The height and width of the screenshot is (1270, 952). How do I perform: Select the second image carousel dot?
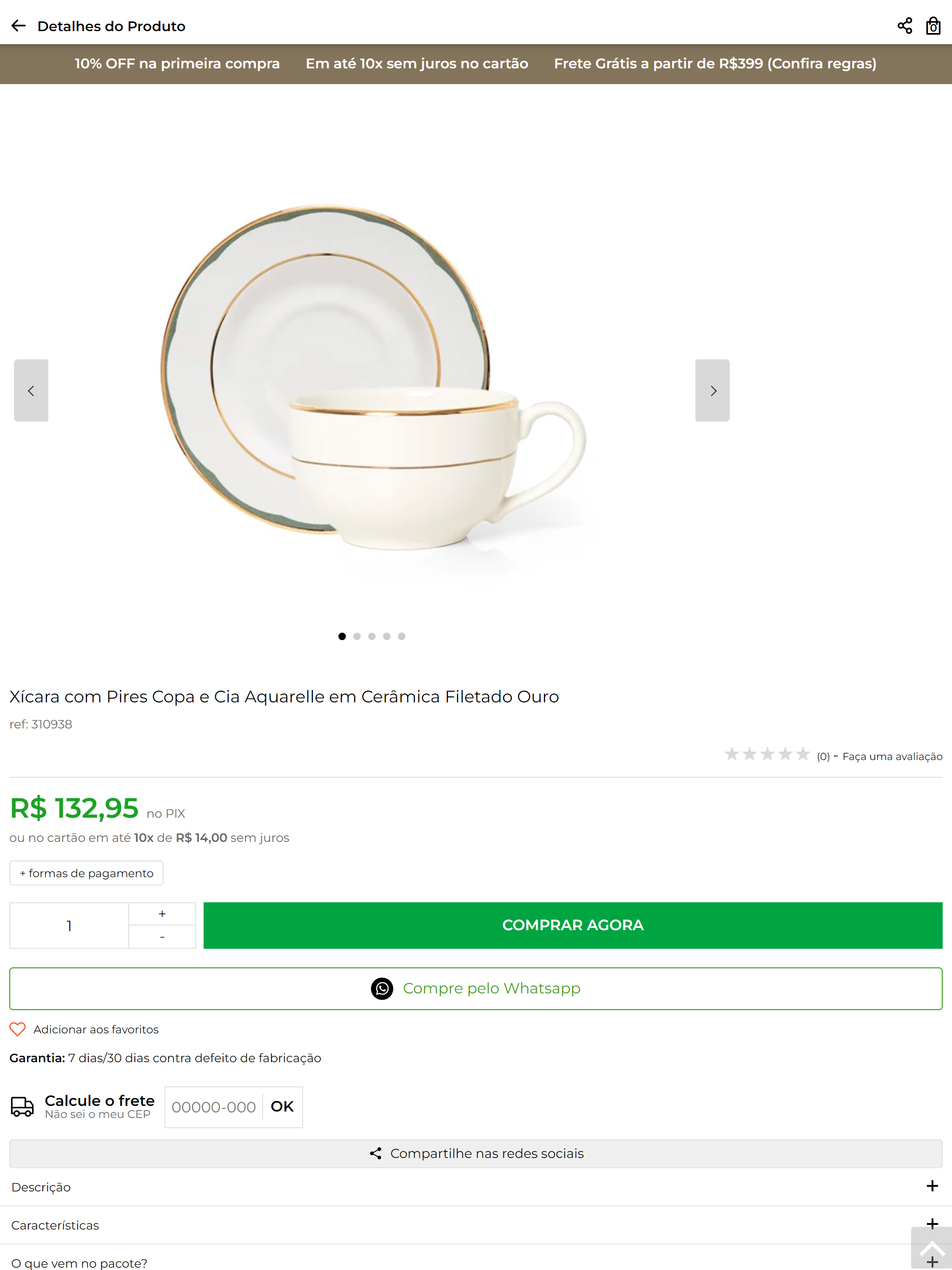point(357,636)
